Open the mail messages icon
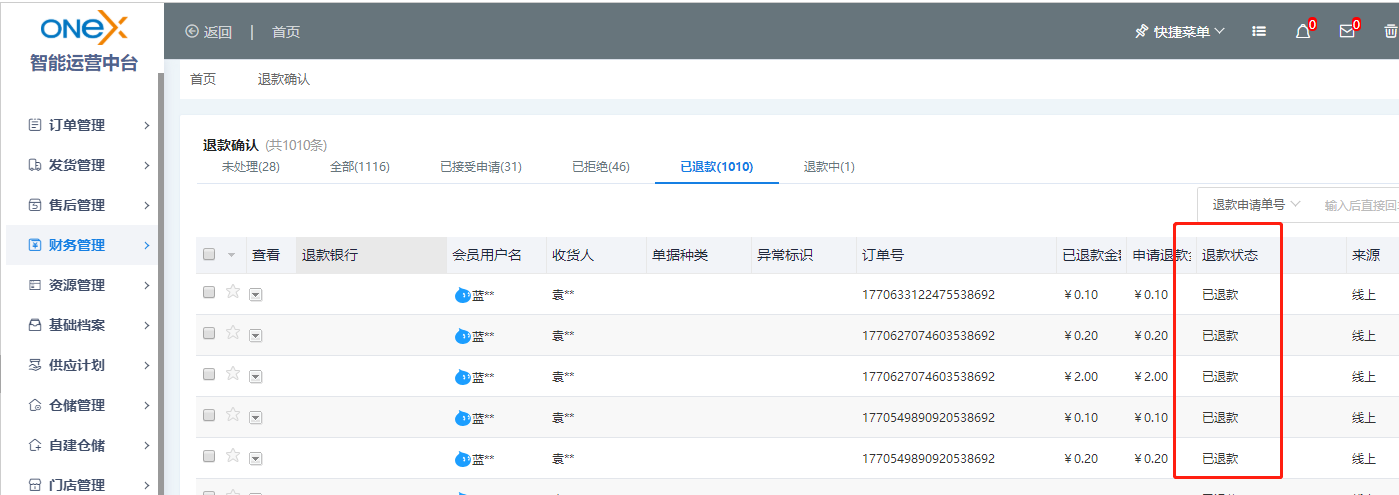1399x495 pixels. pyautogui.click(x=1347, y=32)
